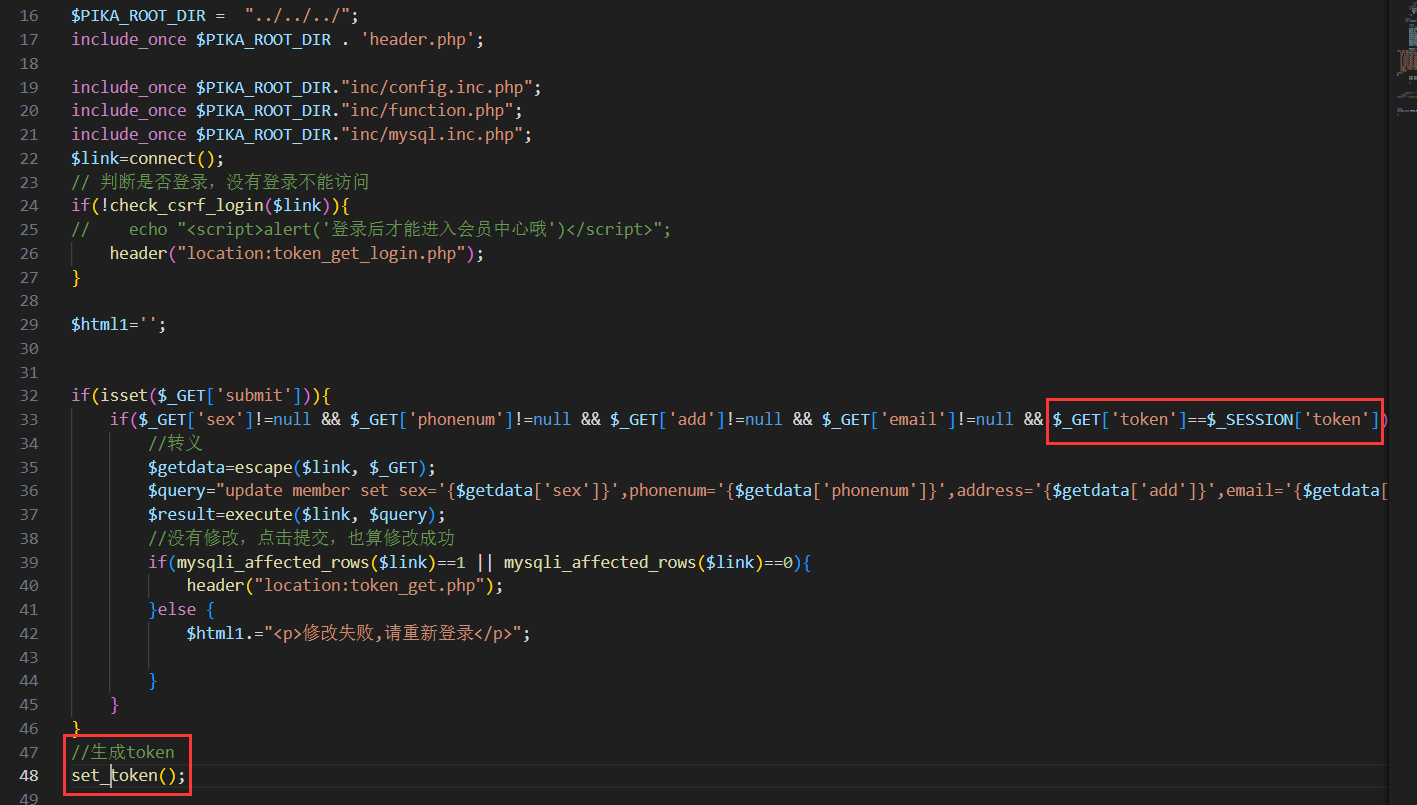Click line number 28 in the gutter
The image size is (1417, 805).
[x=28, y=301]
